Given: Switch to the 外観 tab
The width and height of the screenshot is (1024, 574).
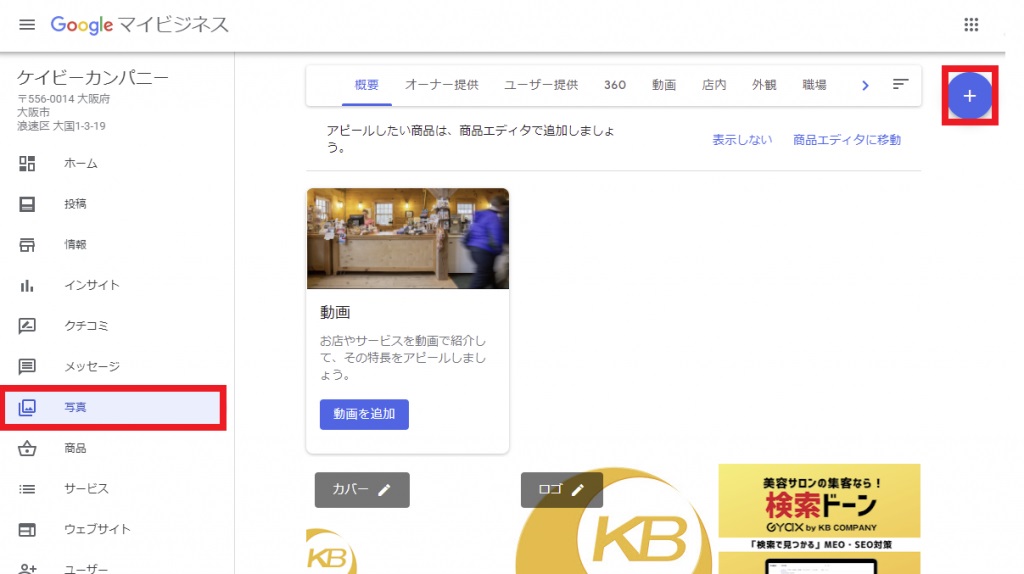Looking at the screenshot, I should click(764, 85).
